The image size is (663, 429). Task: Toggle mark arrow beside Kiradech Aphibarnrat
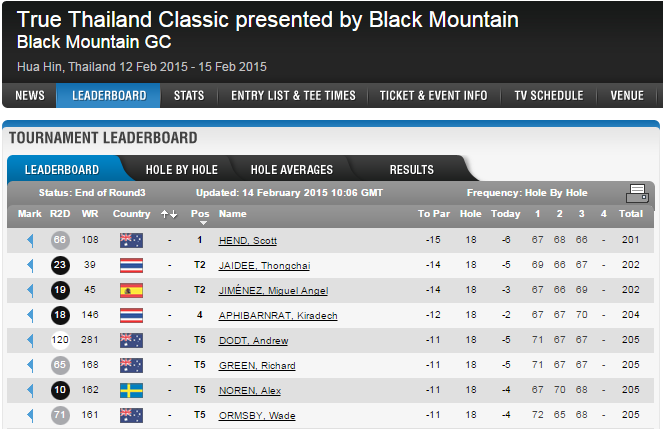coord(30,315)
